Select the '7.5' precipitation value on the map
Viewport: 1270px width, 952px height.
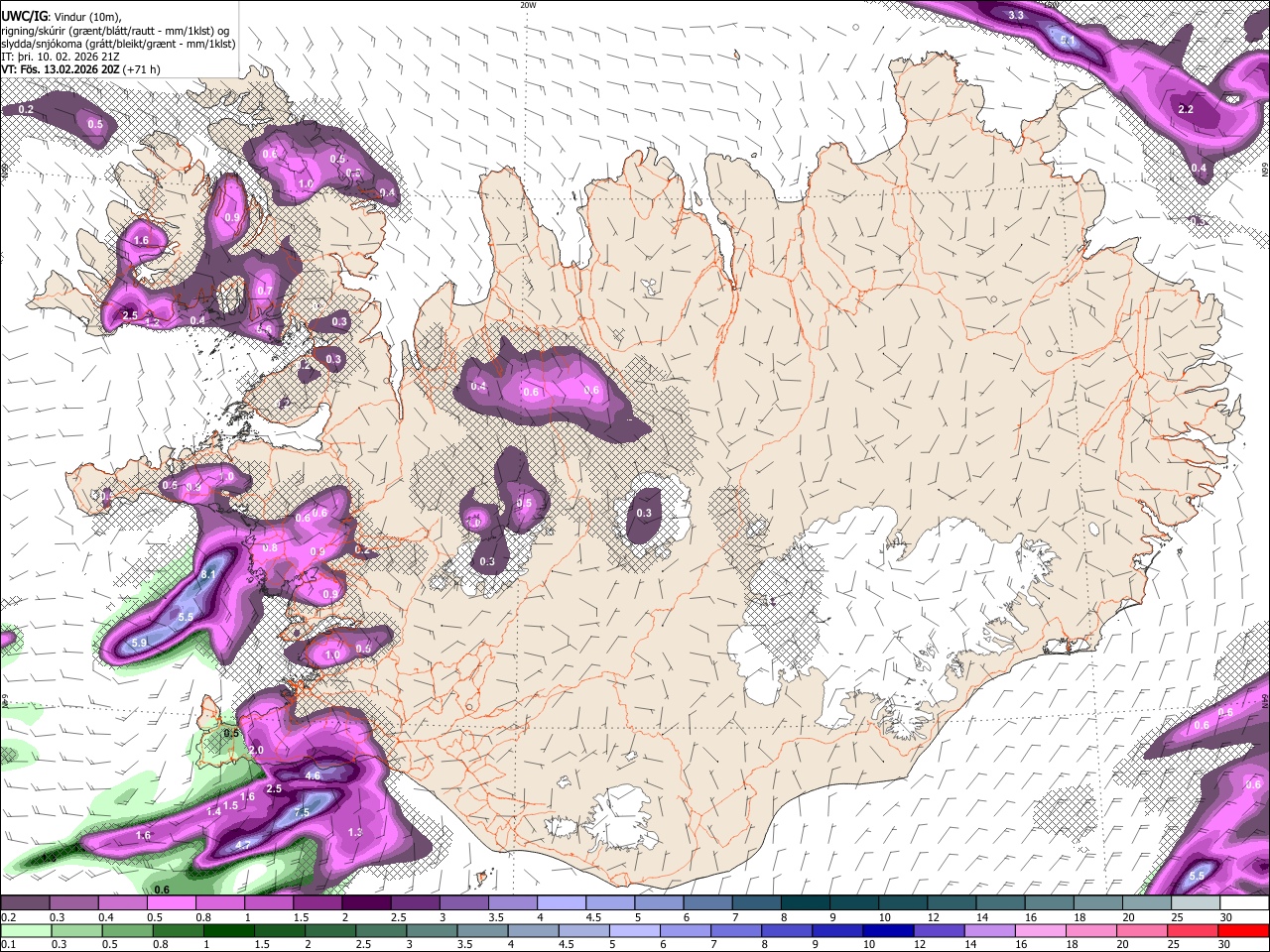303,812
